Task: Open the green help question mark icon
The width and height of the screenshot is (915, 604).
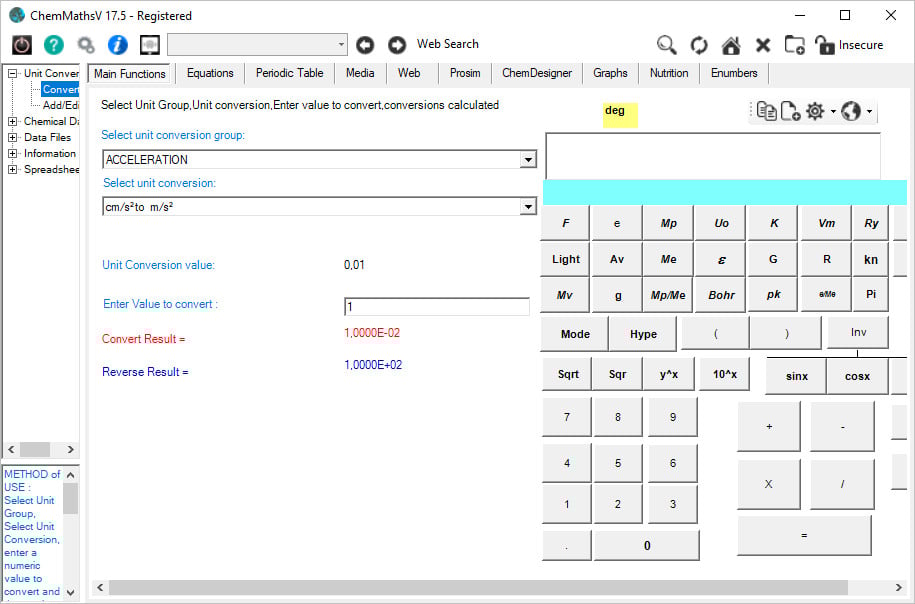Action: click(x=54, y=45)
